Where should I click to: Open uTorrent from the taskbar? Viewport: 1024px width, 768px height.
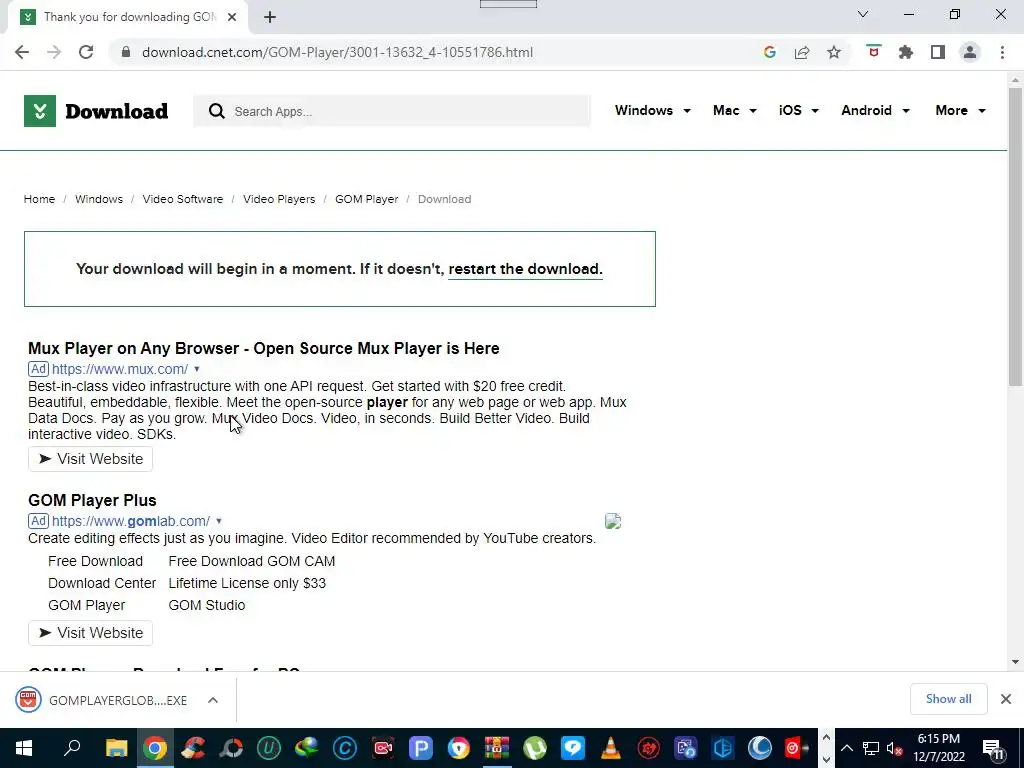pyautogui.click(x=535, y=748)
